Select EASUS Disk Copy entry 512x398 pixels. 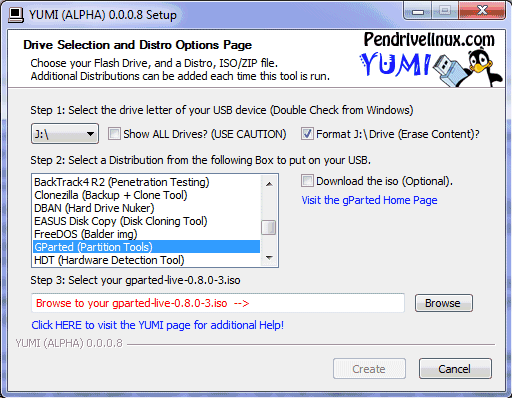[x=146, y=221]
